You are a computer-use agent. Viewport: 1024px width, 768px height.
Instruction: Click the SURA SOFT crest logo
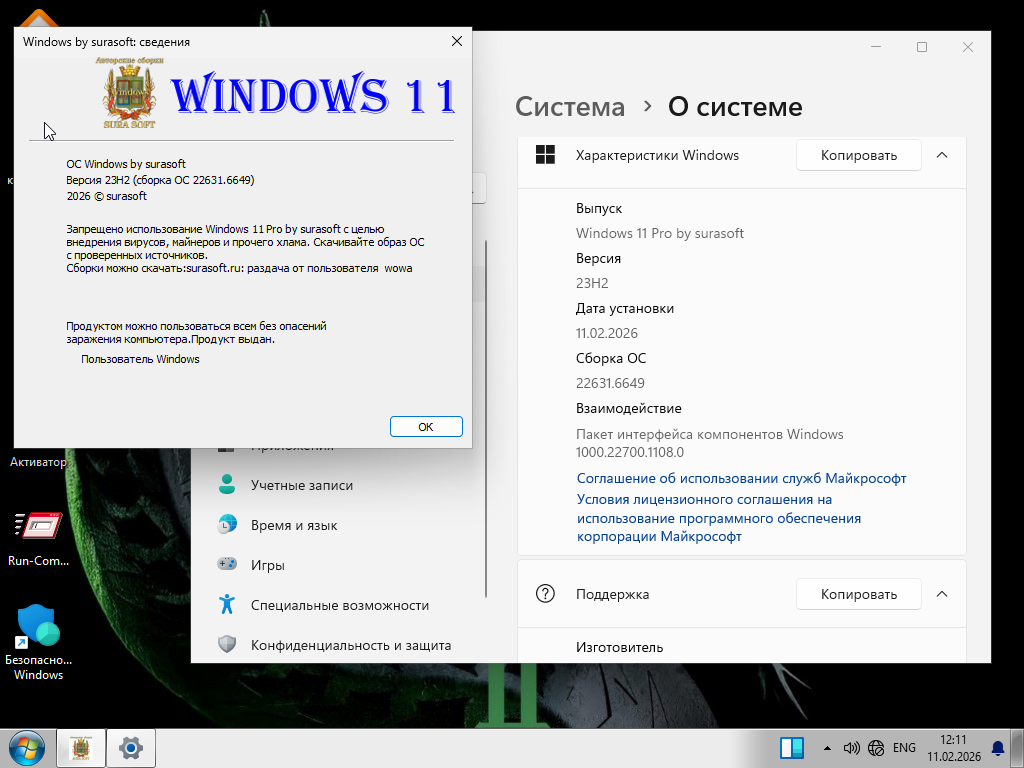click(x=130, y=93)
